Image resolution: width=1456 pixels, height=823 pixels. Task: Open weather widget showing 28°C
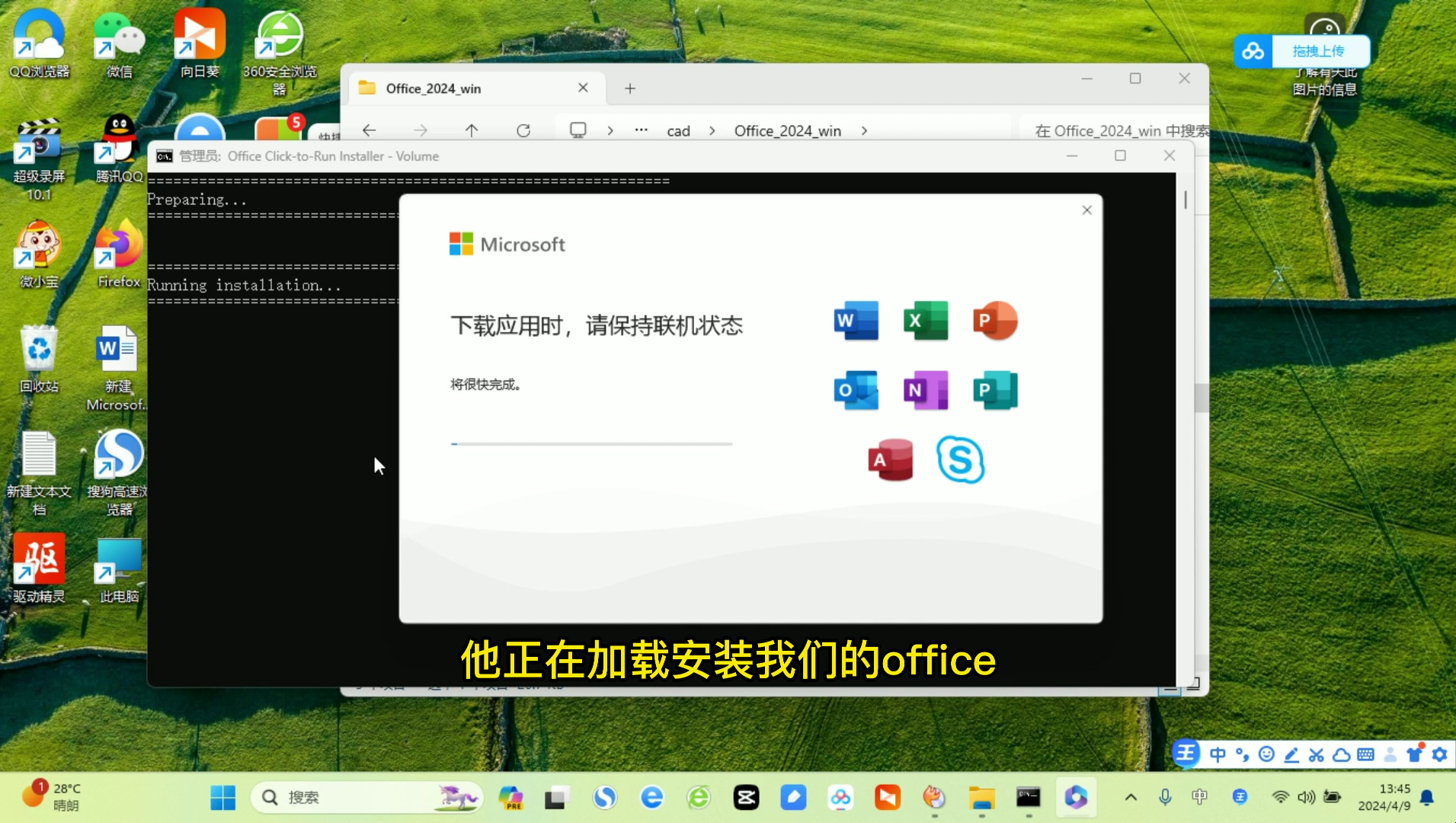50,796
